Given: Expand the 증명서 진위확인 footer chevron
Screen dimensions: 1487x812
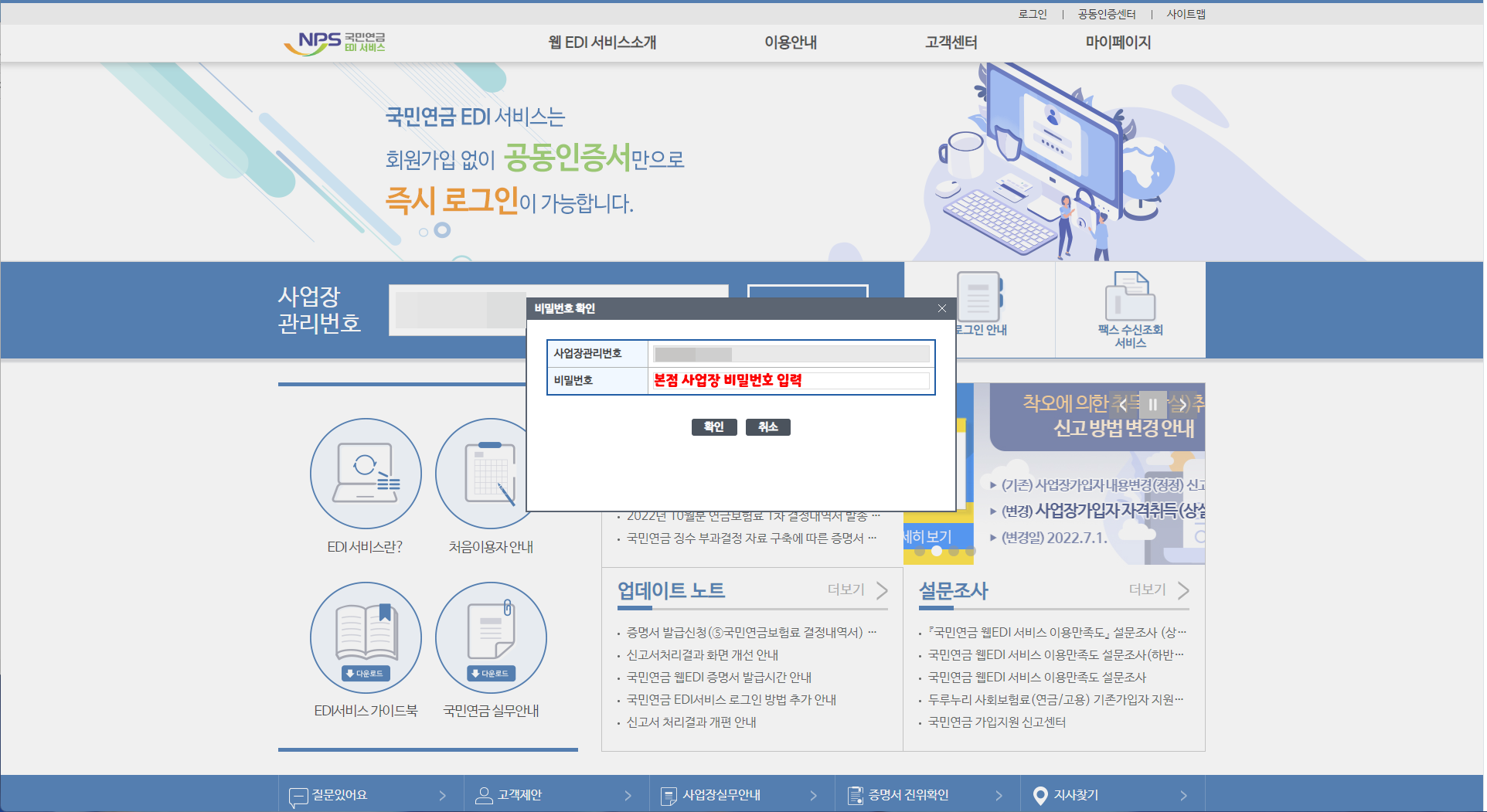Looking at the screenshot, I should point(999,795).
